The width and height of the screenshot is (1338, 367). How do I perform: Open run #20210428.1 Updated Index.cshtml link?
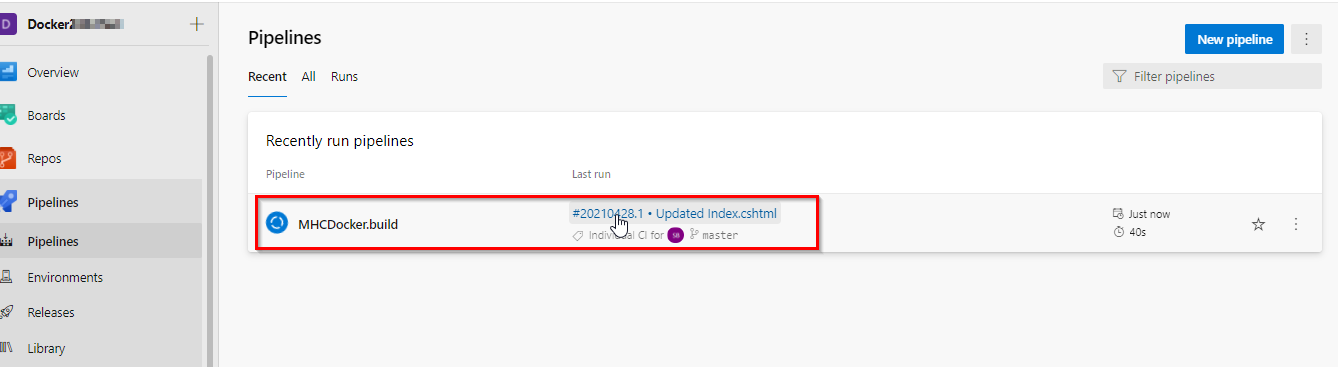[674, 214]
